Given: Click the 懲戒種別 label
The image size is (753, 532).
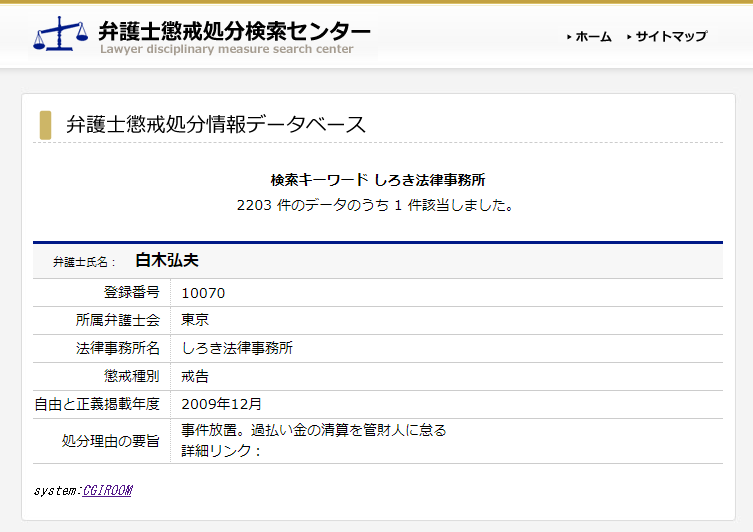Looking at the screenshot, I should tap(132, 376).
